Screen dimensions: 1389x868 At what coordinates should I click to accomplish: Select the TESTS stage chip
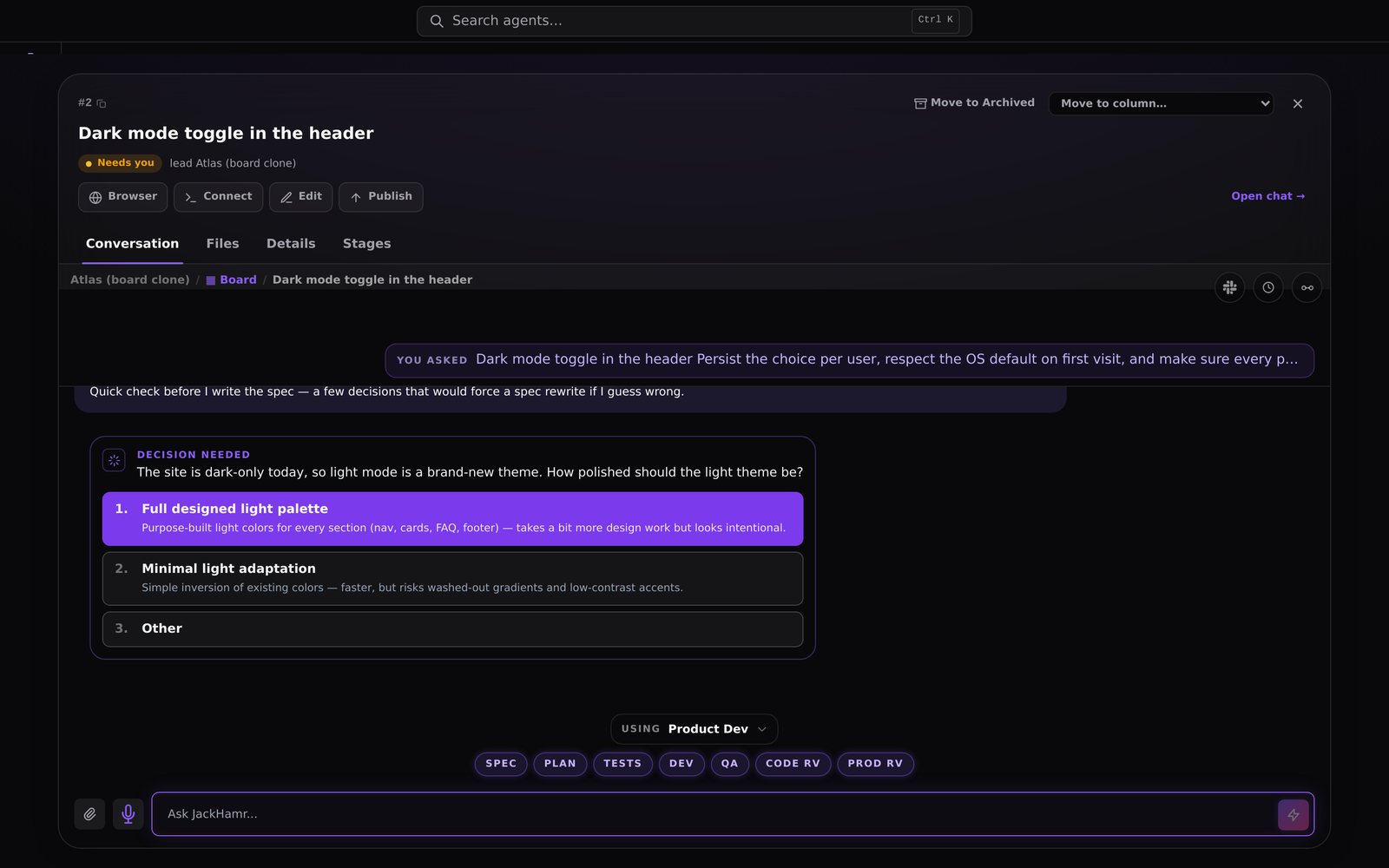coord(622,764)
